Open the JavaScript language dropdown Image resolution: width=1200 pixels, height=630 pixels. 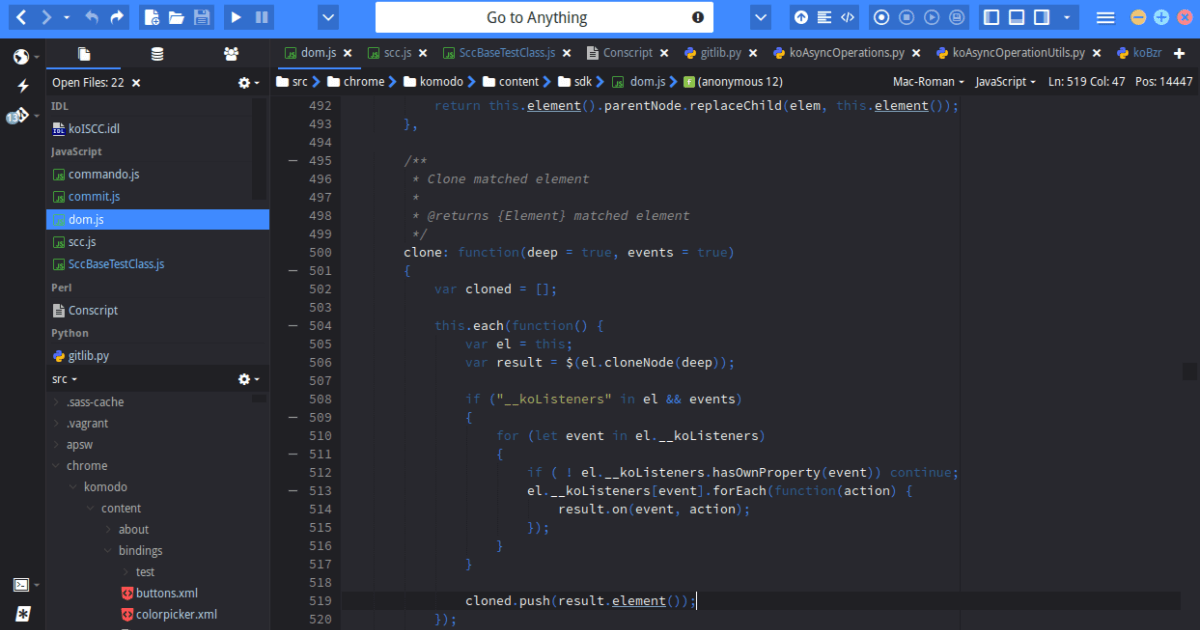1005,82
